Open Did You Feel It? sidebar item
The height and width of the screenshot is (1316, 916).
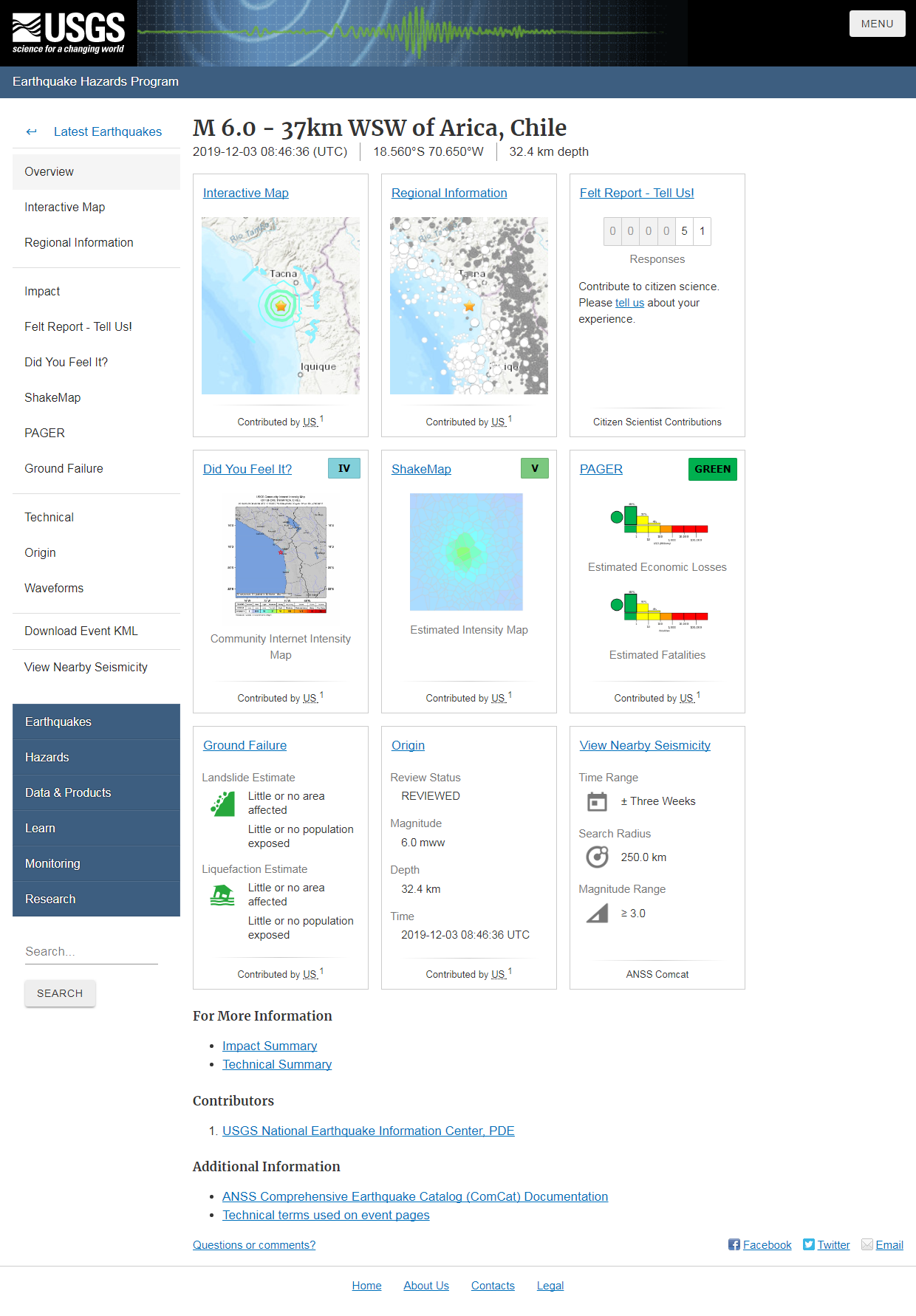(96, 362)
